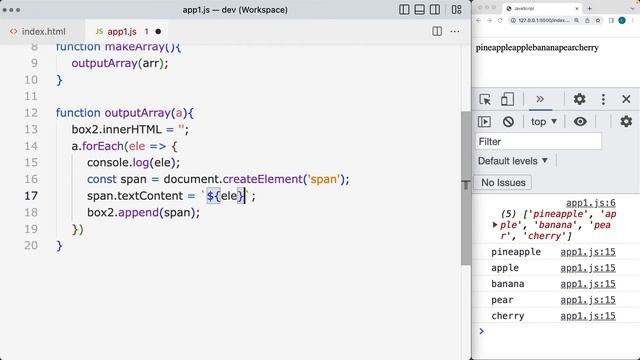The height and width of the screenshot is (360, 640).
Task: Toggle the bottom panel layout icon
Action: (420, 9)
